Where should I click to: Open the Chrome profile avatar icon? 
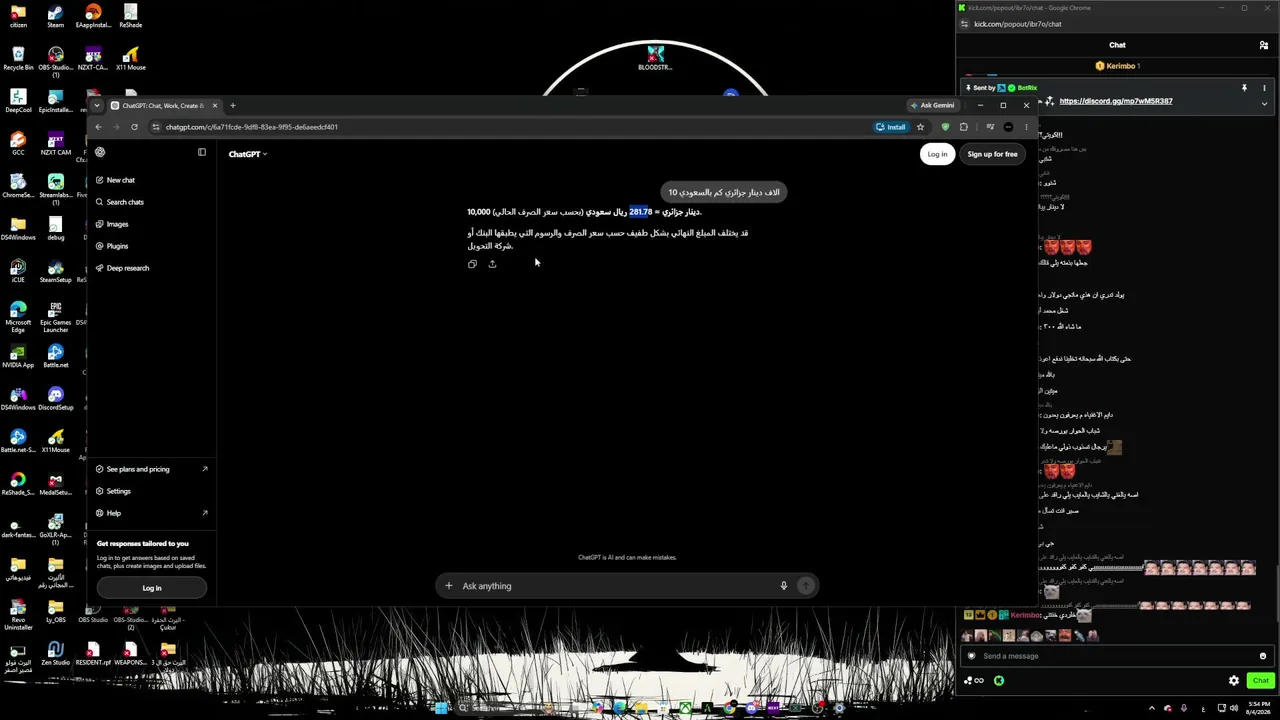pyautogui.click(x=1008, y=127)
